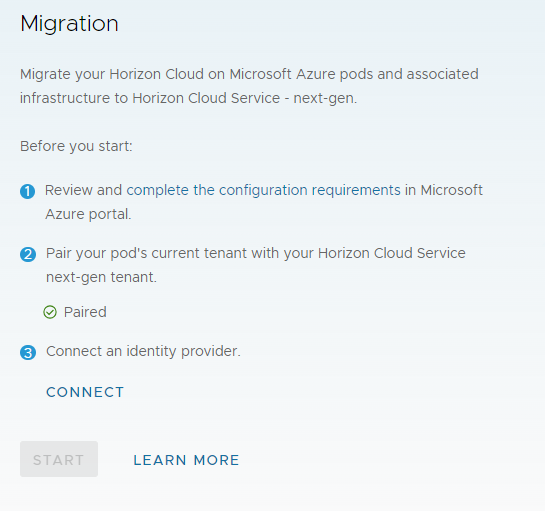Screen dimensions: 545x511
Task: Click the 'infrastructure to Horizon Cloud Service' line
Action: [150, 98]
